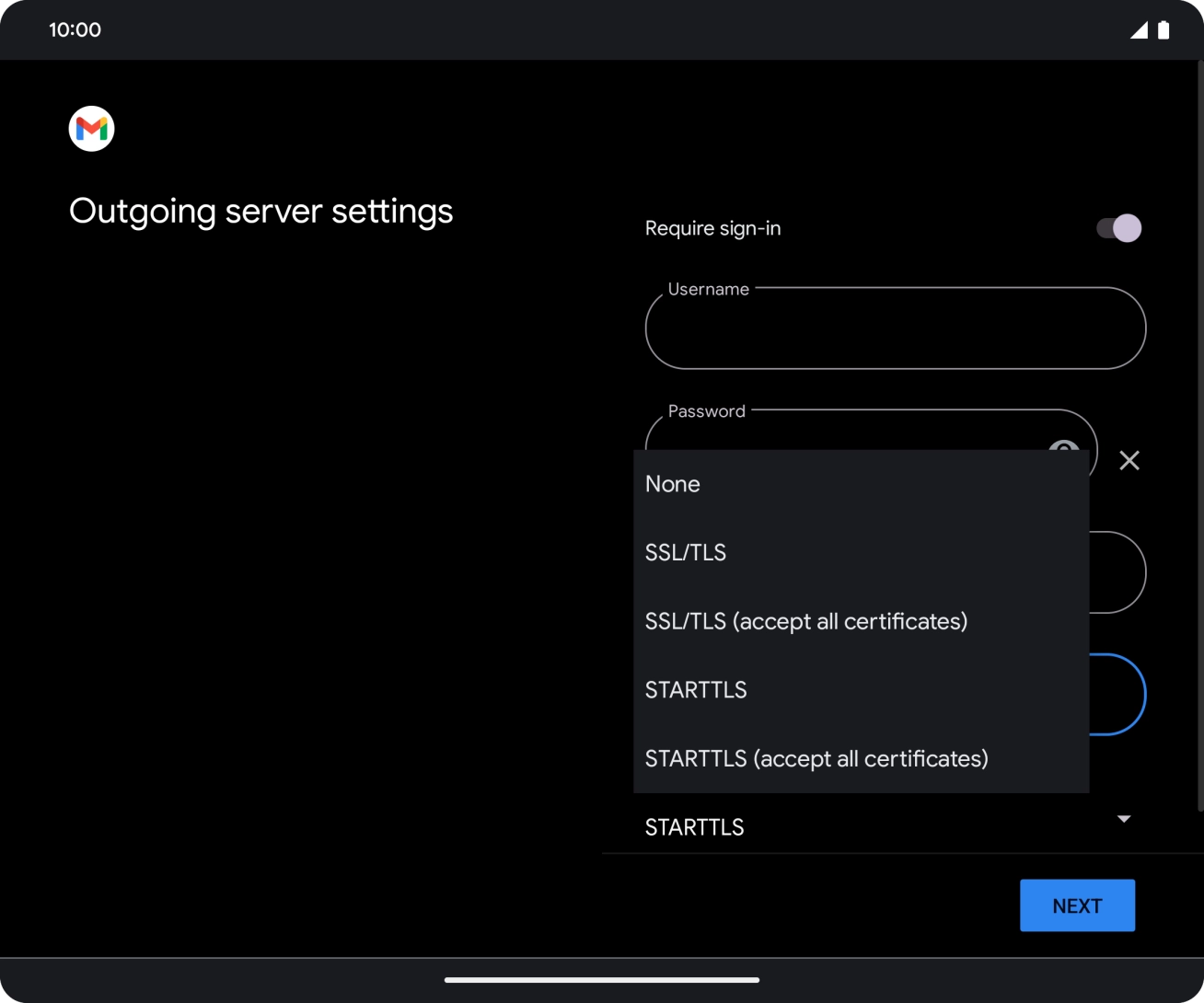Select STARTTLS from the dropdown menu

click(696, 689)
